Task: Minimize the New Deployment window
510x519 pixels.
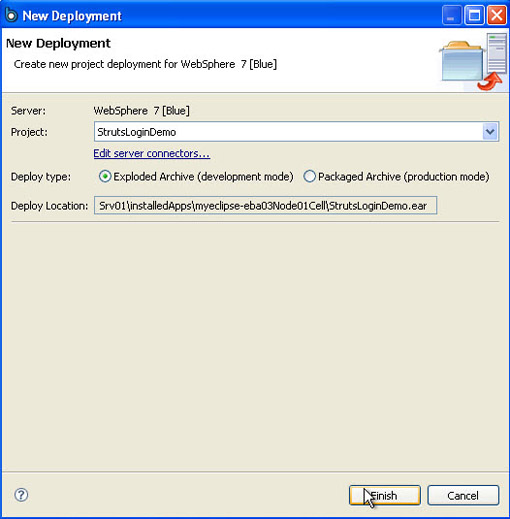Action: 451,15
